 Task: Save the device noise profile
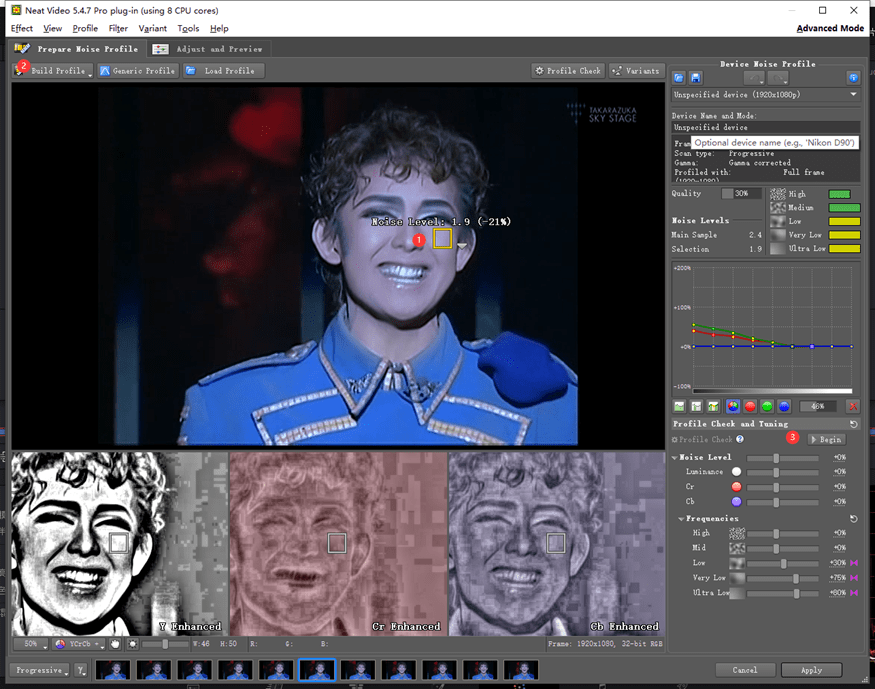[x=696, y=77]
